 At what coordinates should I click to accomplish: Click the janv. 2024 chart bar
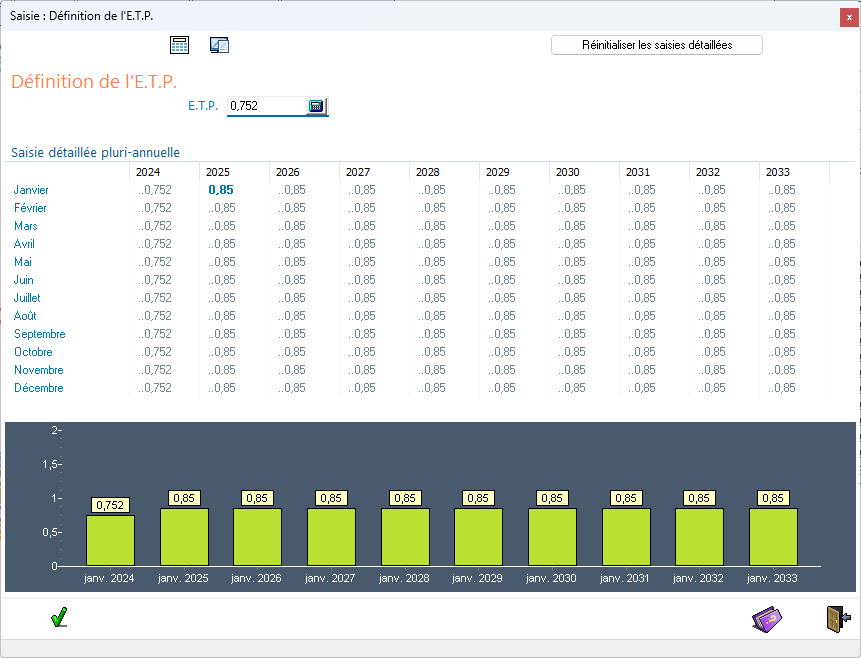(110, 540)
